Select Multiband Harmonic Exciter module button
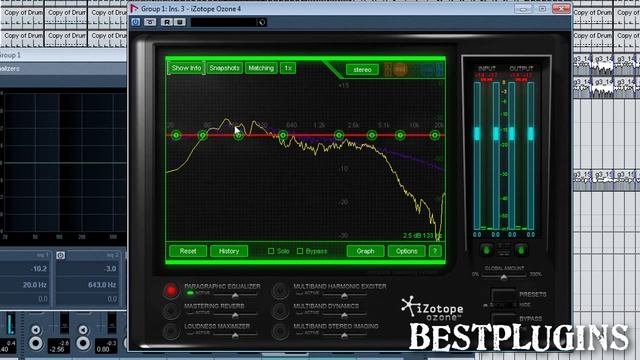The image size is (640, 360). [280, 290]
